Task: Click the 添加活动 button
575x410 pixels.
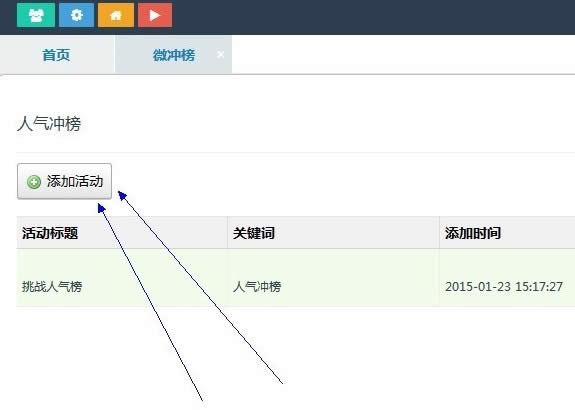Action: tap(65, 181)
